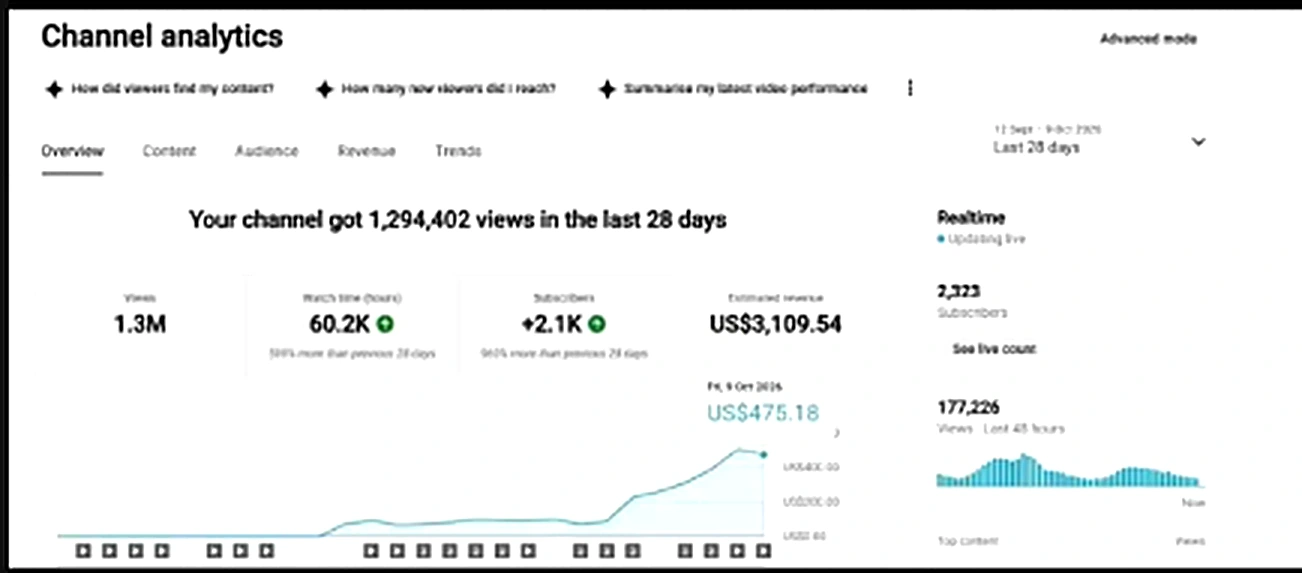Click "500% more than previous 28 days" note
This screenshot has width=1302, height=573.
click(x=352, y=354)
